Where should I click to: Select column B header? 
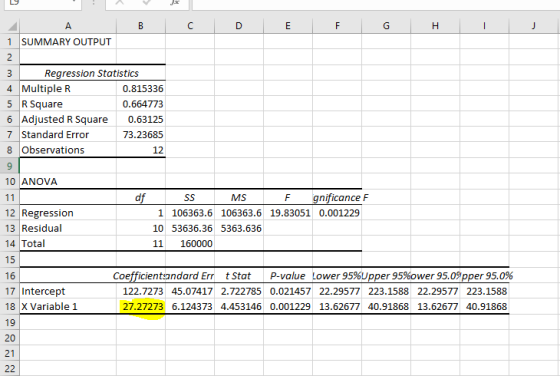coord(141,26)
